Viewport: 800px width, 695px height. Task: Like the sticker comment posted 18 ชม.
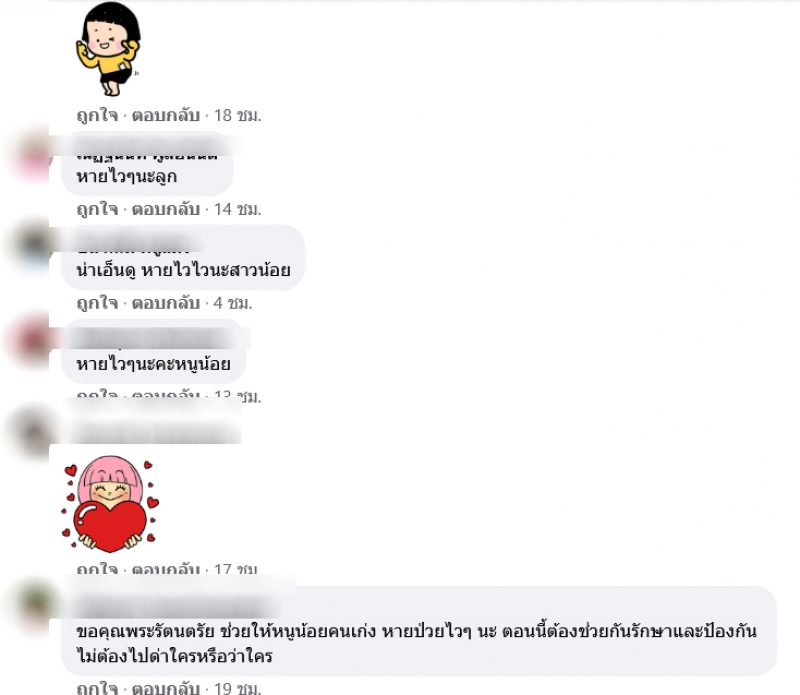[97, 115]
